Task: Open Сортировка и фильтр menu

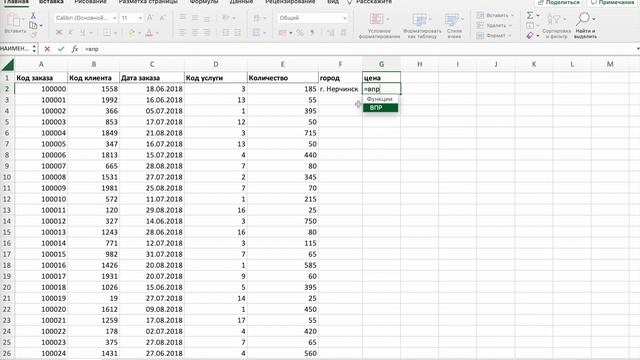Action: click(556, 26)
